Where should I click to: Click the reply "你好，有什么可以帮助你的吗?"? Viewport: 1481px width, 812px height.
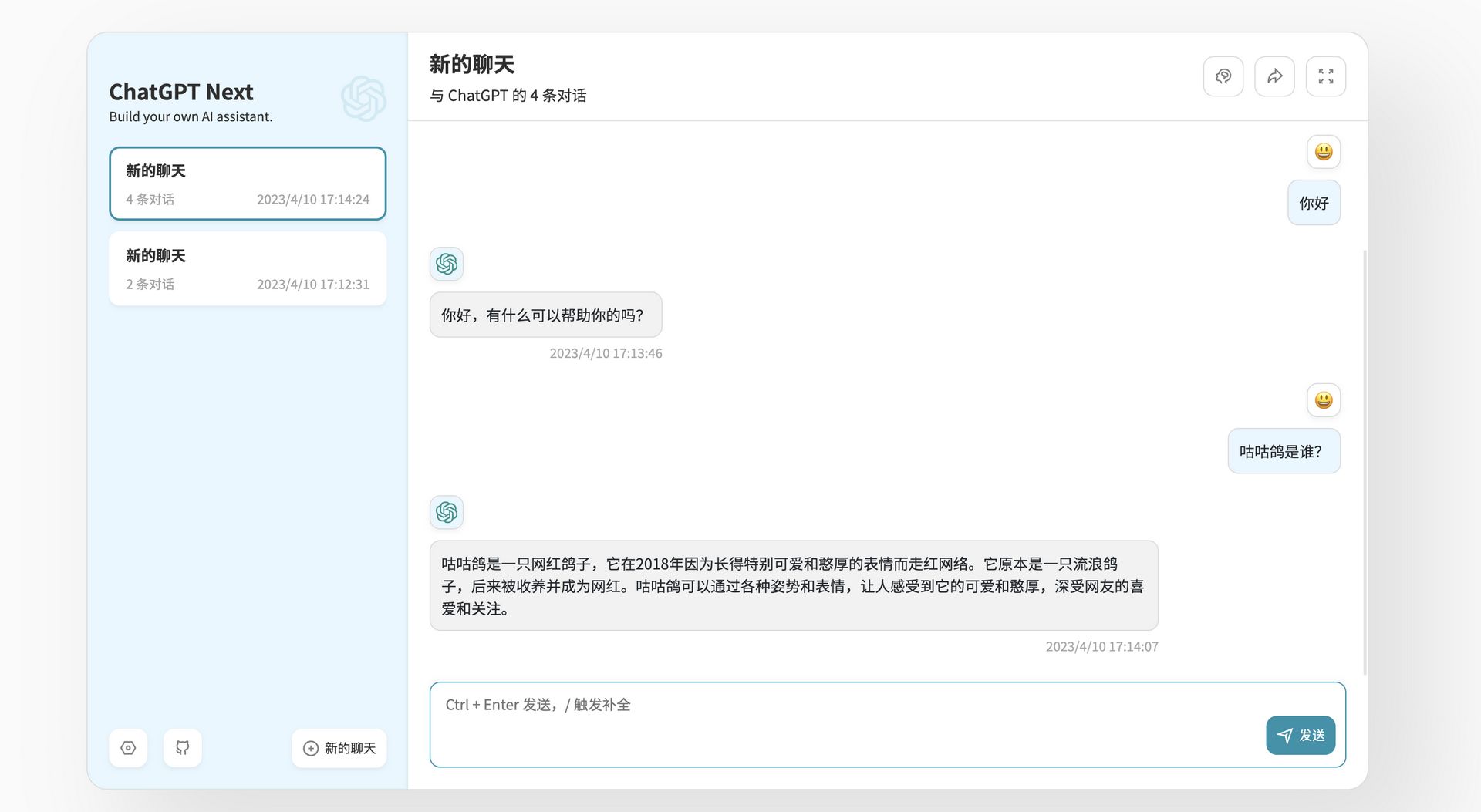pyautogui.click(x=545, y=315)
